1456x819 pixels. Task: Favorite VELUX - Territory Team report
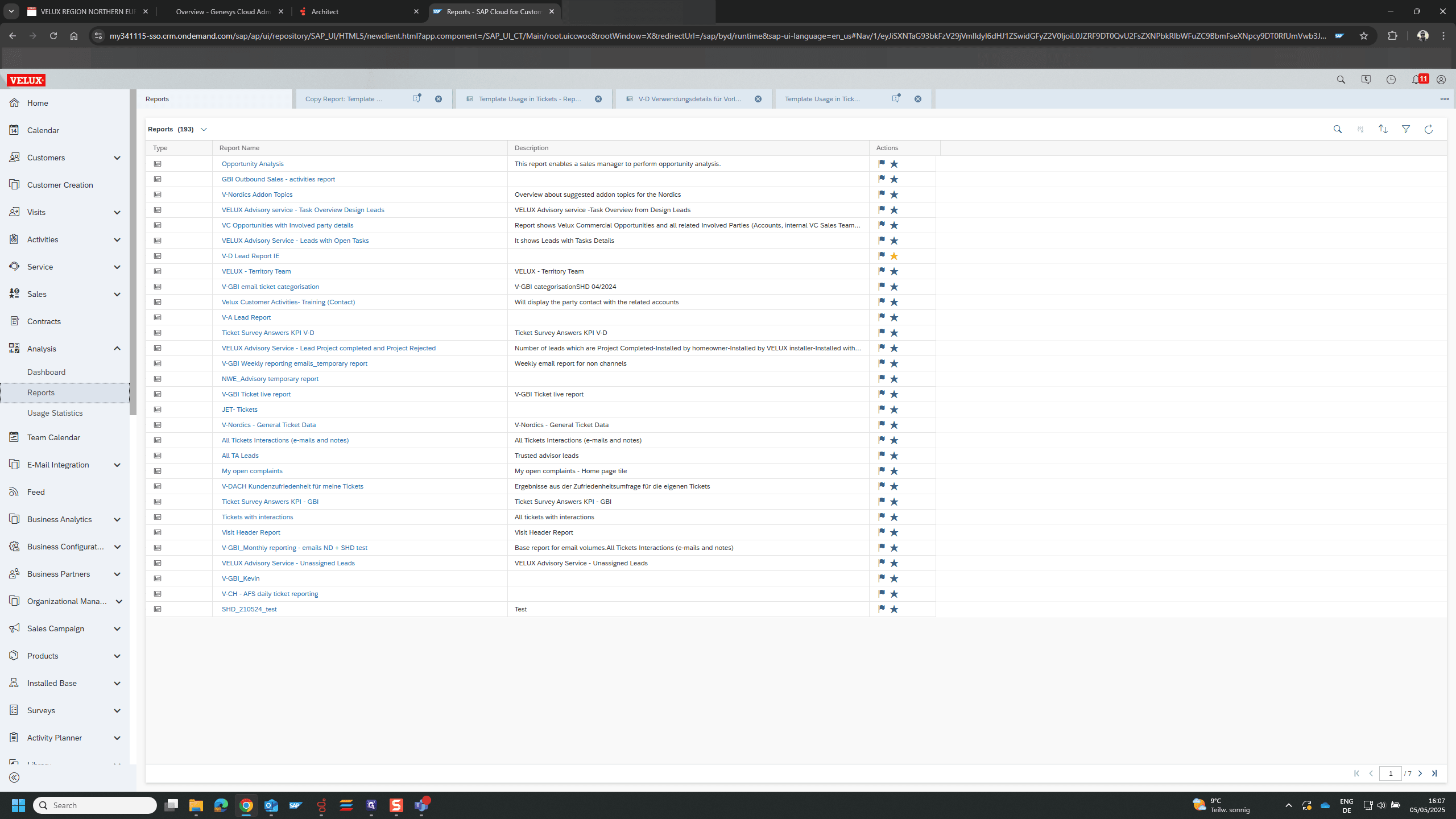point(894,271)
